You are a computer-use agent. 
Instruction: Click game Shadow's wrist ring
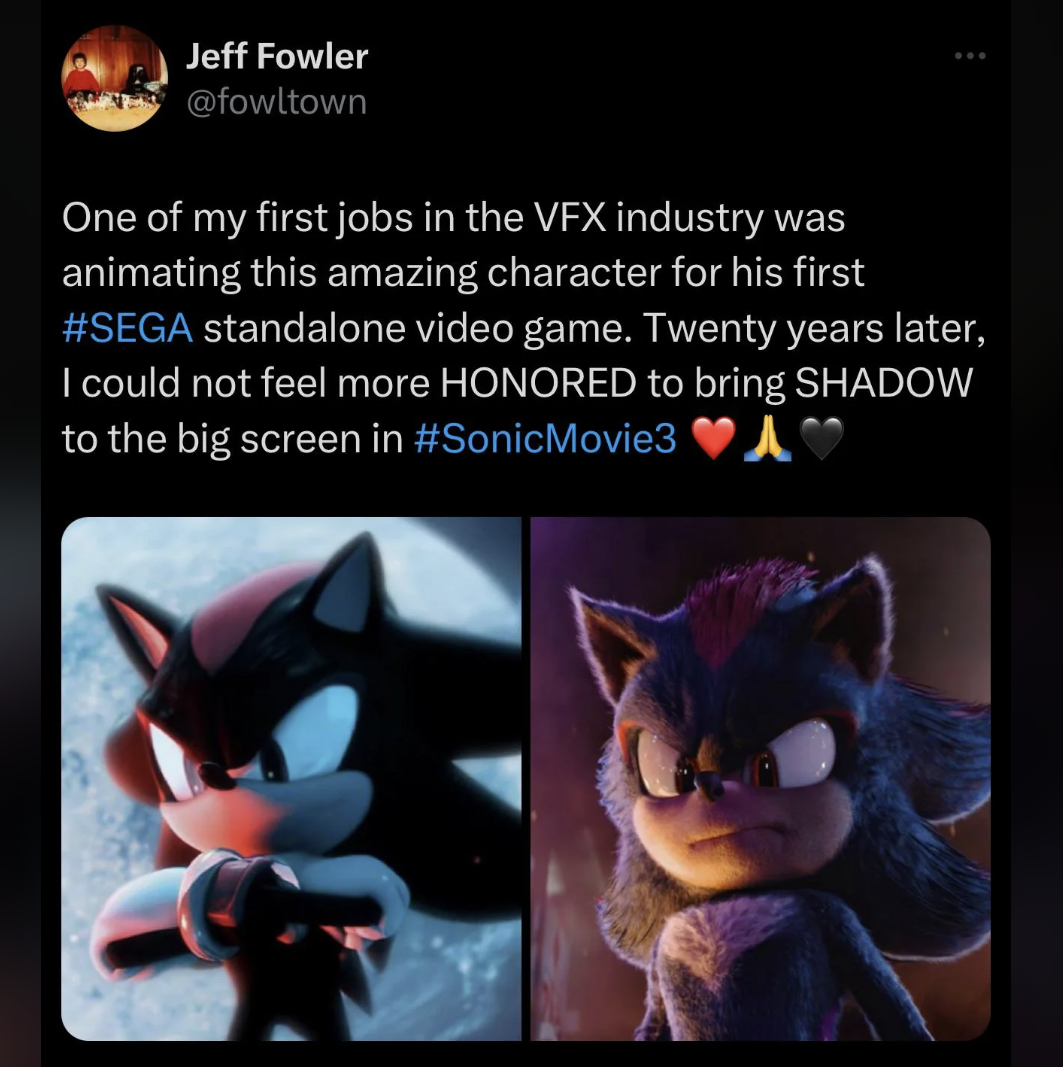pyautogui.click(x=228, y=900)
